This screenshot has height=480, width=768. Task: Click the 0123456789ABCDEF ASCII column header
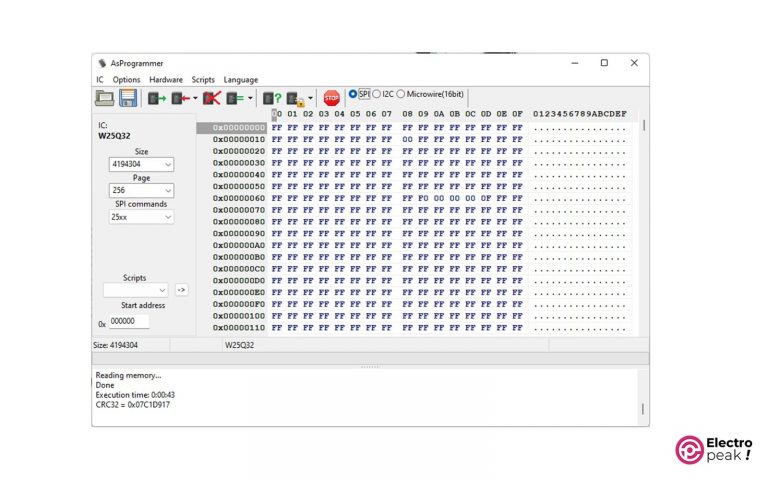pos(580,114)
